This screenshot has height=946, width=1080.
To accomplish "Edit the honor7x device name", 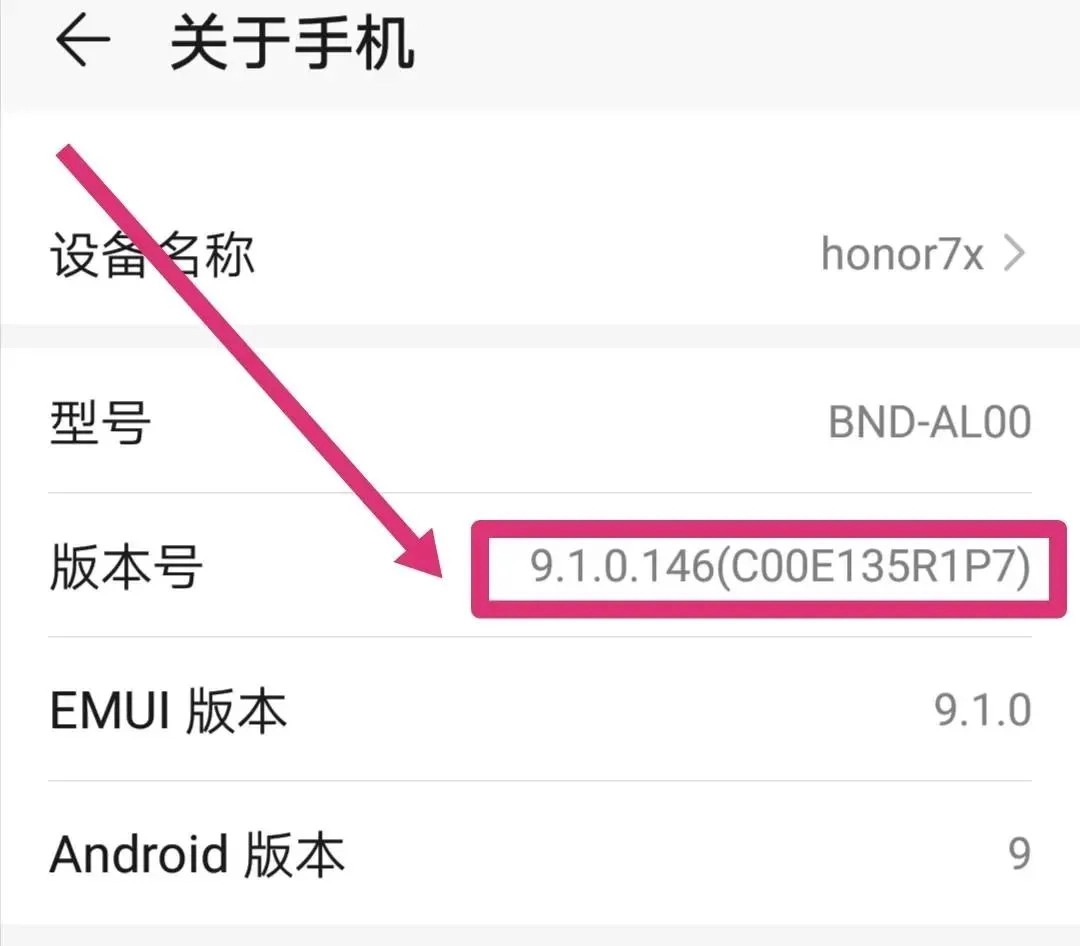I will [x=902, y=254].
